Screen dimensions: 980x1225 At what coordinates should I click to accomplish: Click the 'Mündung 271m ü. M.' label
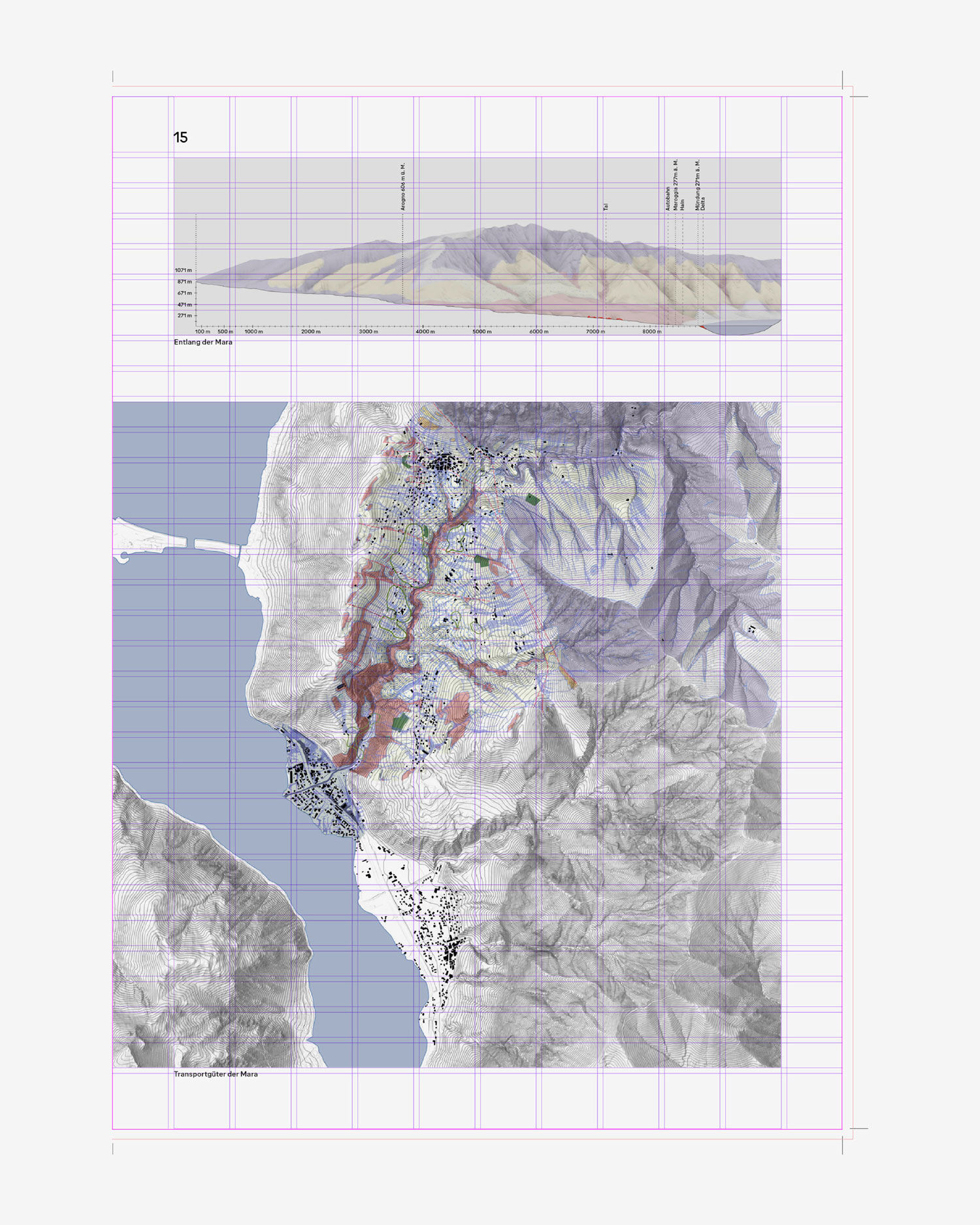[x=697, y=185]
